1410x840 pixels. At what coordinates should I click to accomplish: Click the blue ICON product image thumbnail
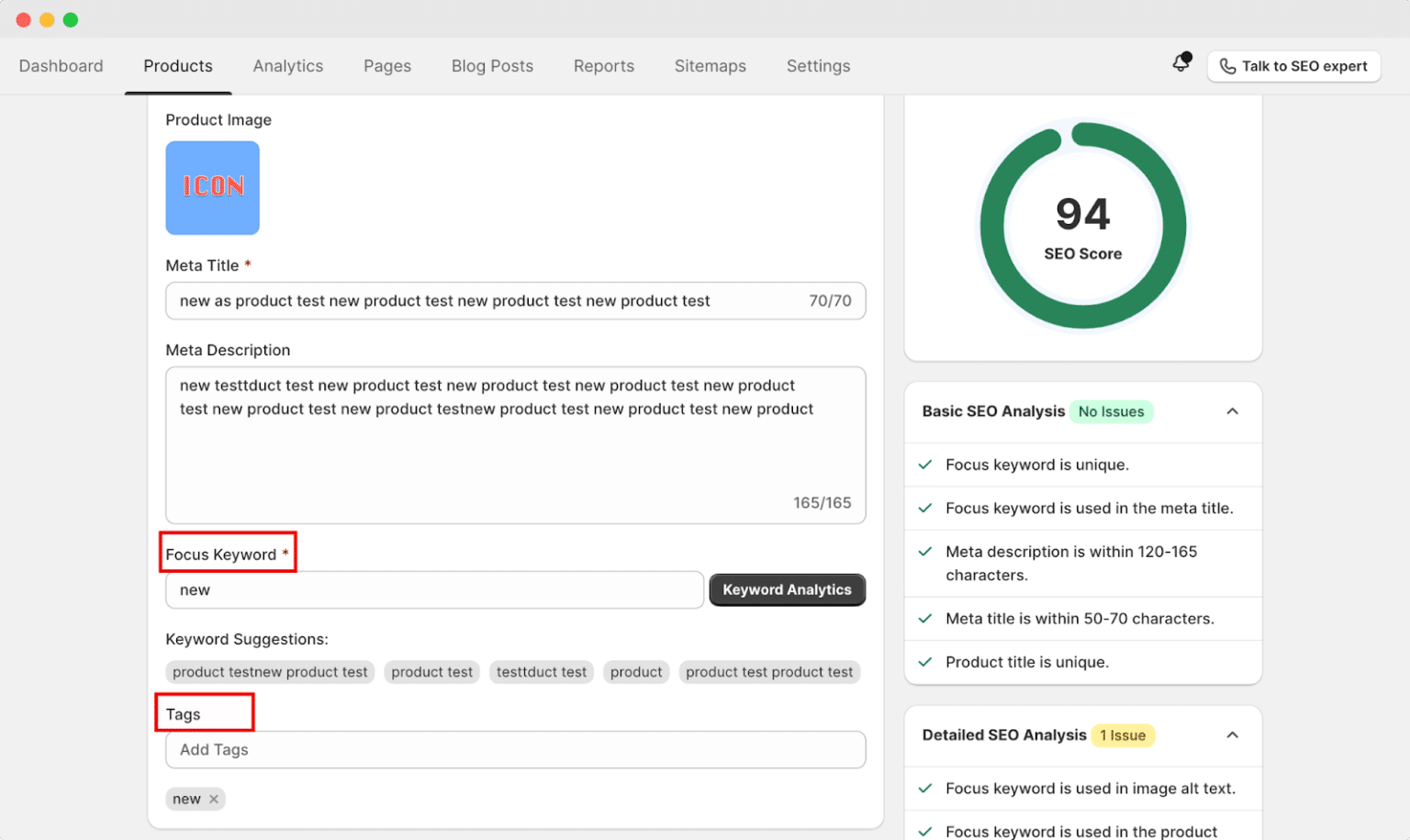[x=212, y=187]
